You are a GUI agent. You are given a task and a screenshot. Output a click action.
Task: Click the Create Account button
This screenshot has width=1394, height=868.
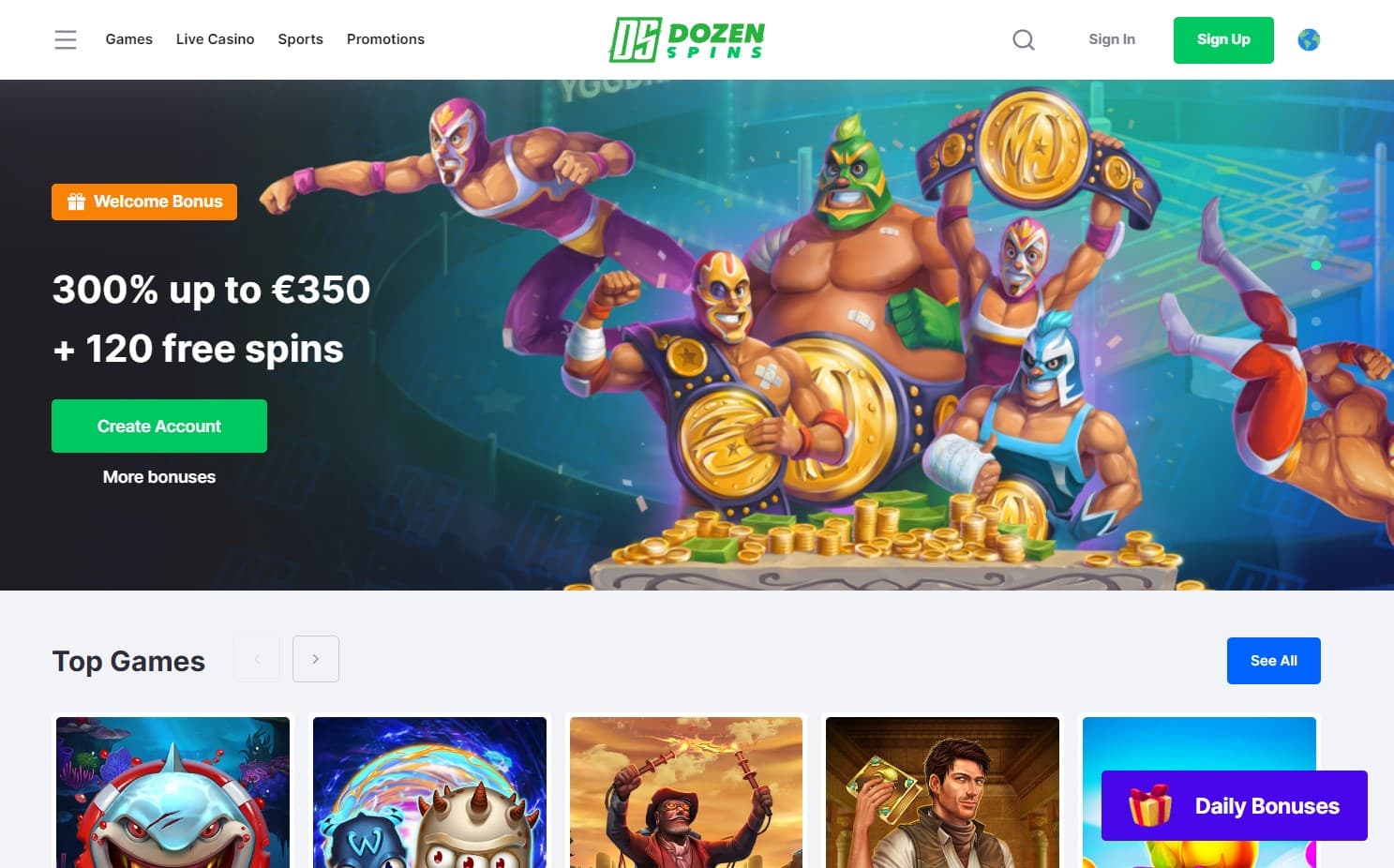(159, 427)
